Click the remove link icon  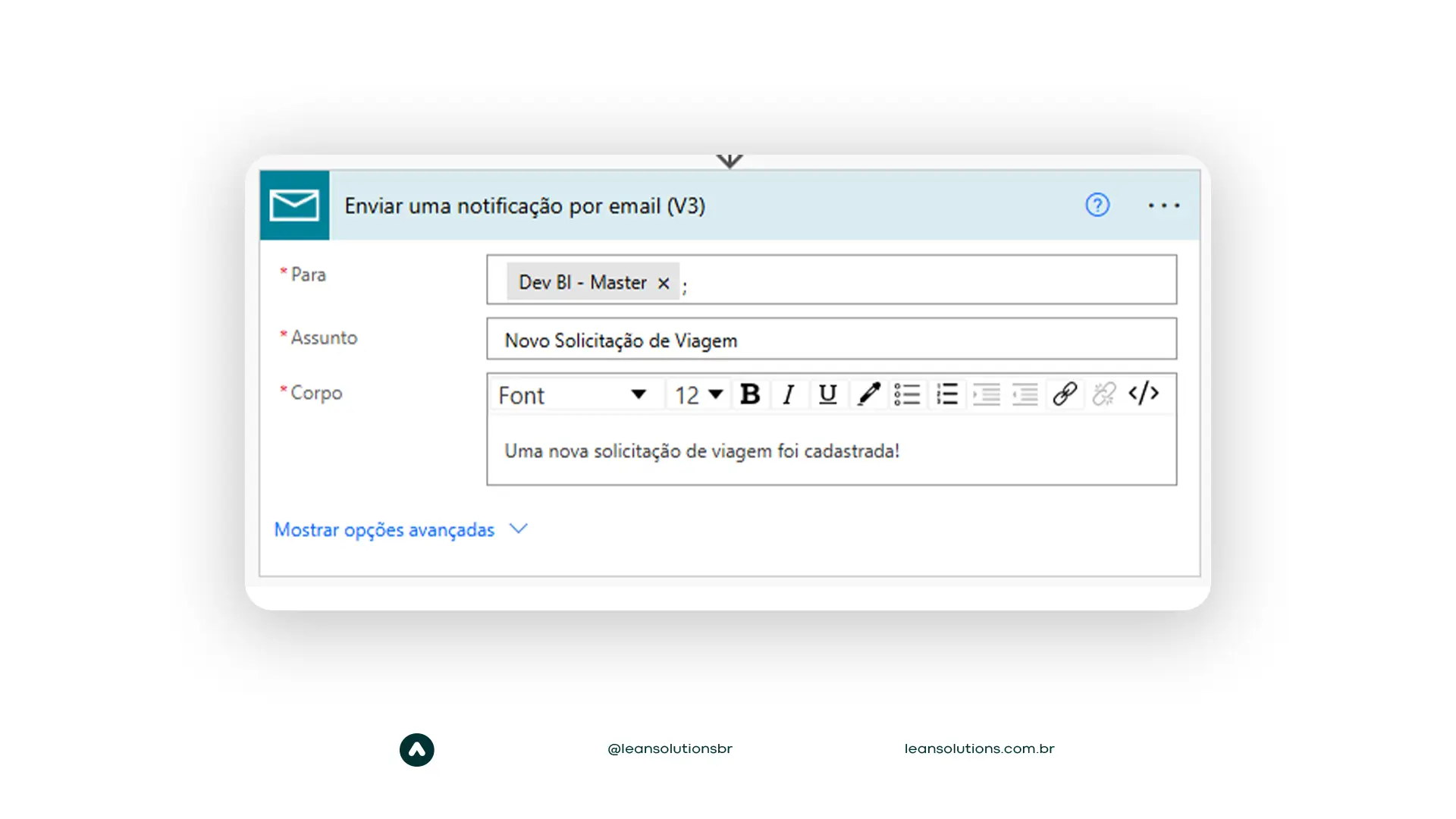(x=1104, y=394)
